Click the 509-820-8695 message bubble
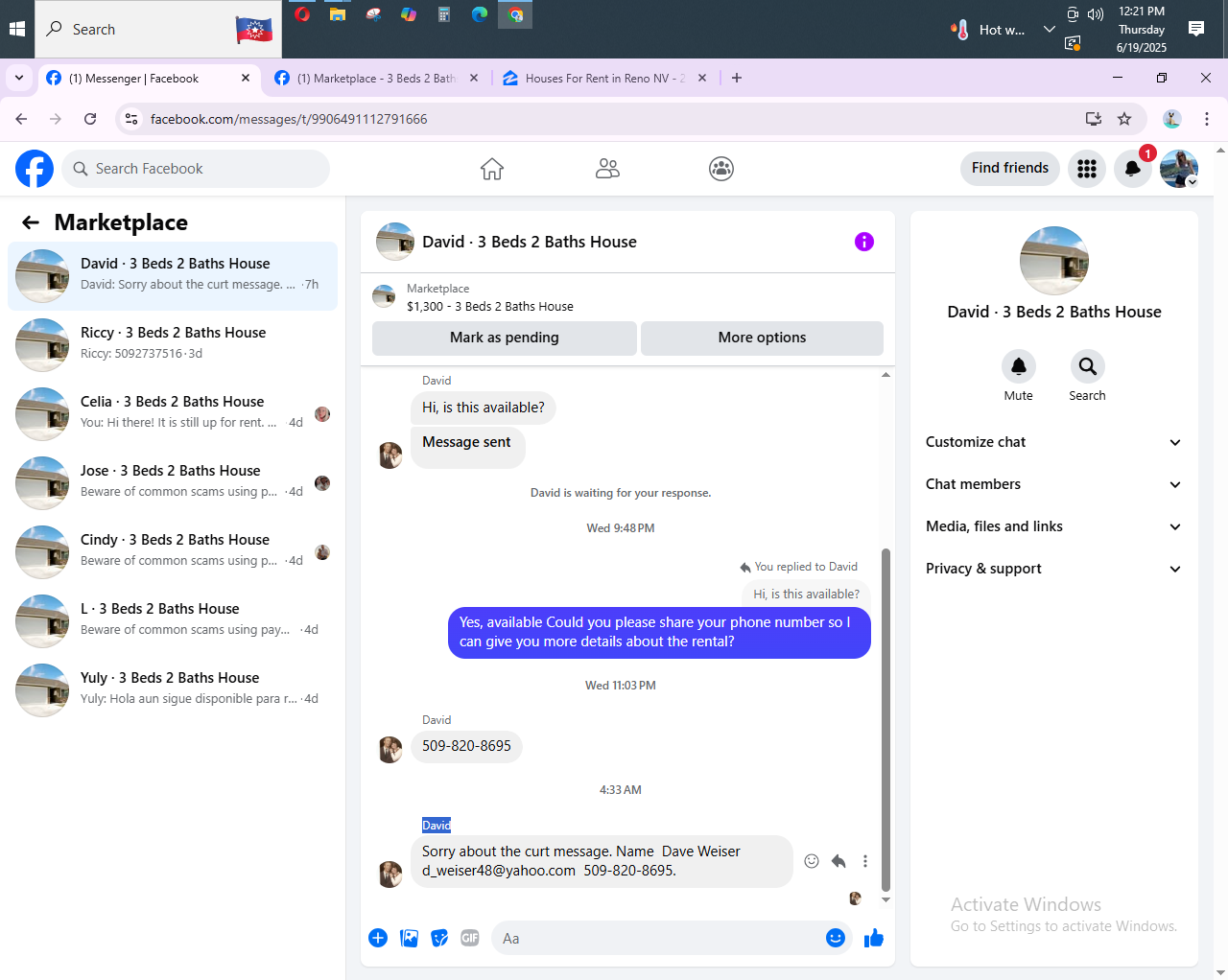Image resolution: width=1228 pixels, height=980 pixels. point(466,746)
